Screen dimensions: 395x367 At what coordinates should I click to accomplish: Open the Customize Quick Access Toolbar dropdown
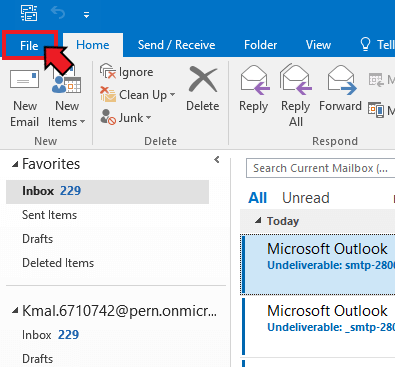click(86, 15)
